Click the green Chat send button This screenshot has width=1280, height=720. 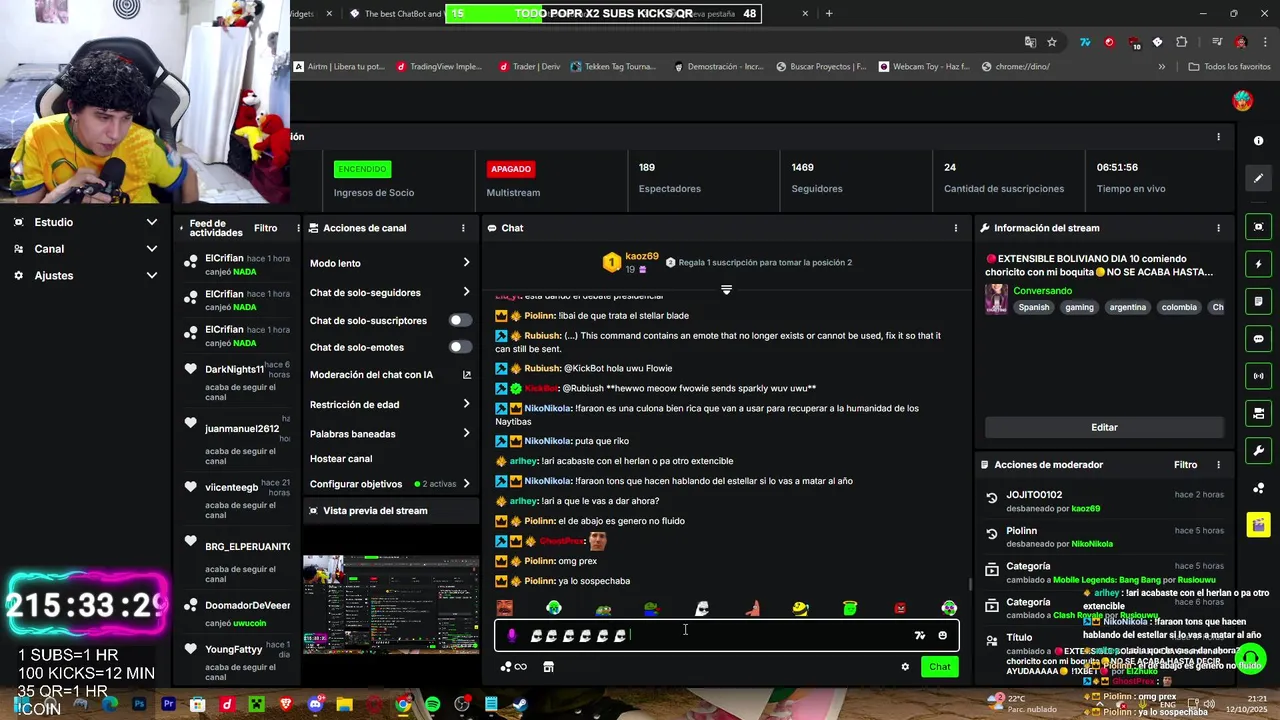939,667
